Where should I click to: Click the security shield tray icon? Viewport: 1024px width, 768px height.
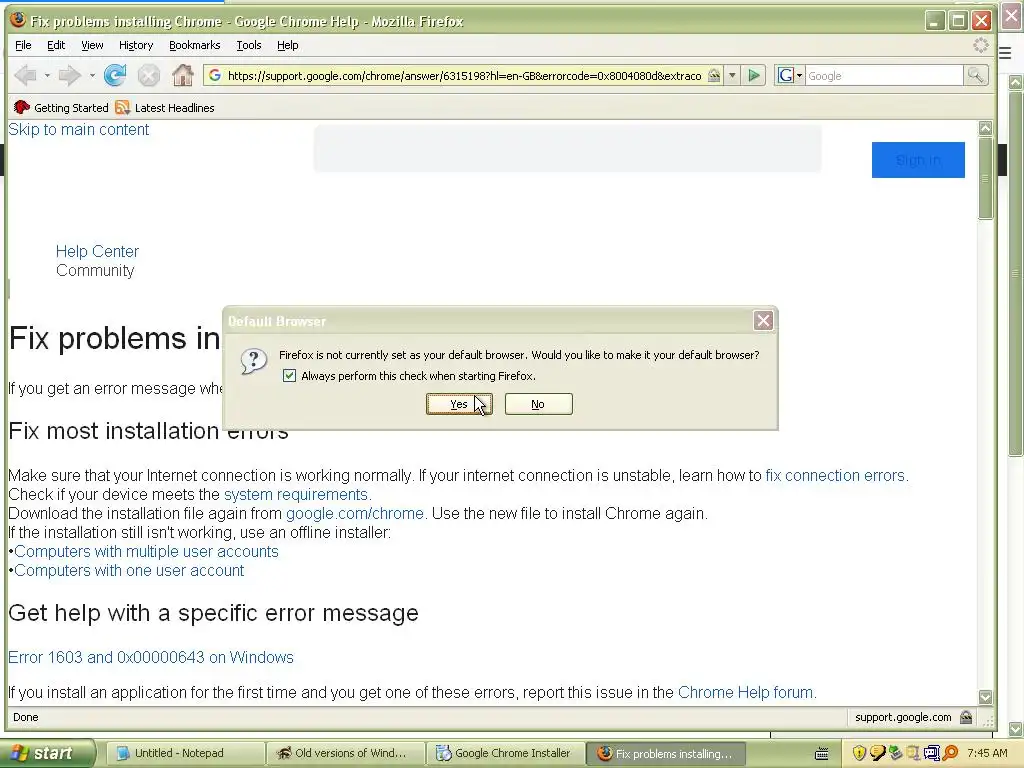click(859, 754)
